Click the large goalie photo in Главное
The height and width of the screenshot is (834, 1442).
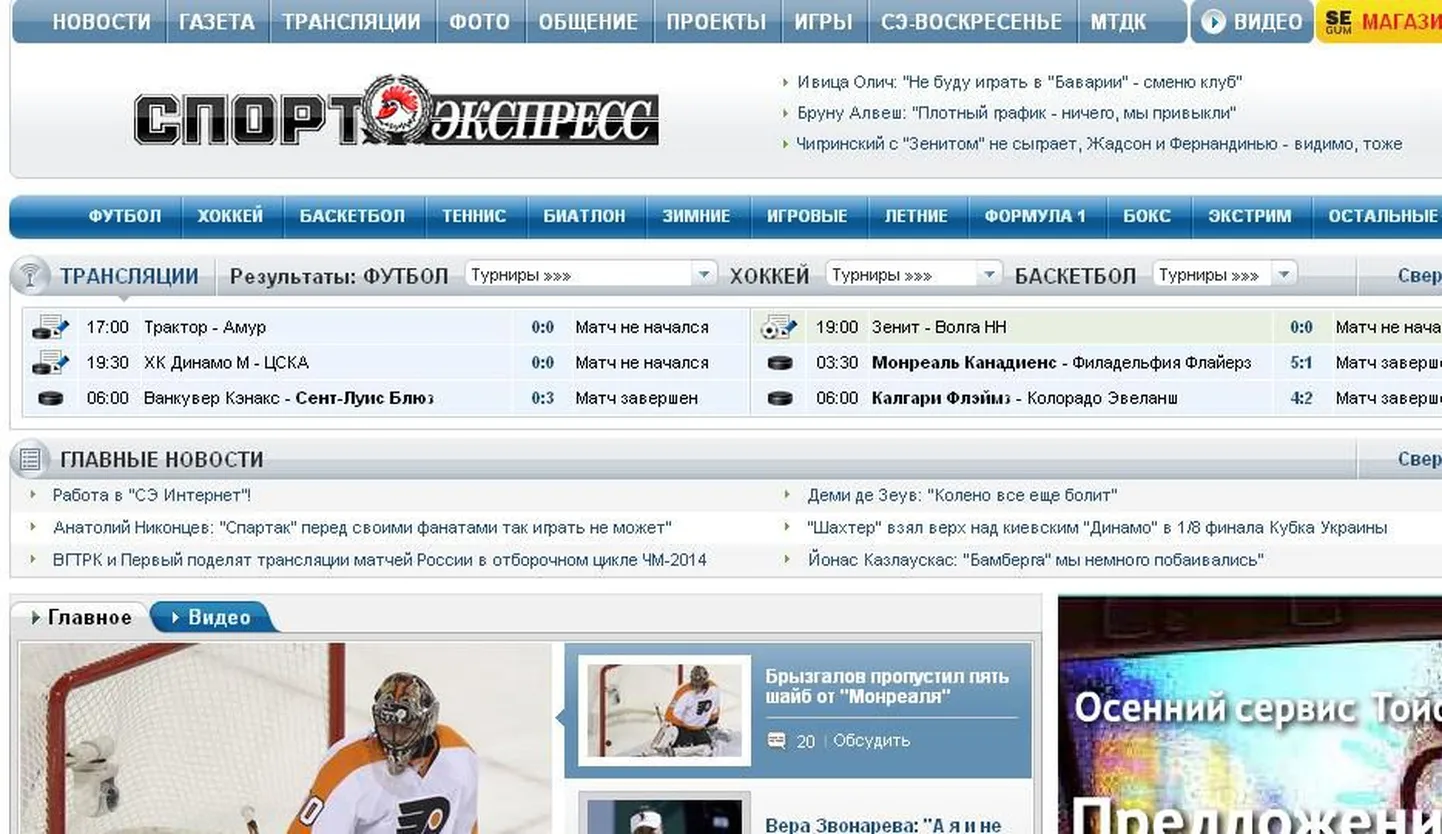(x=285, y=738)
